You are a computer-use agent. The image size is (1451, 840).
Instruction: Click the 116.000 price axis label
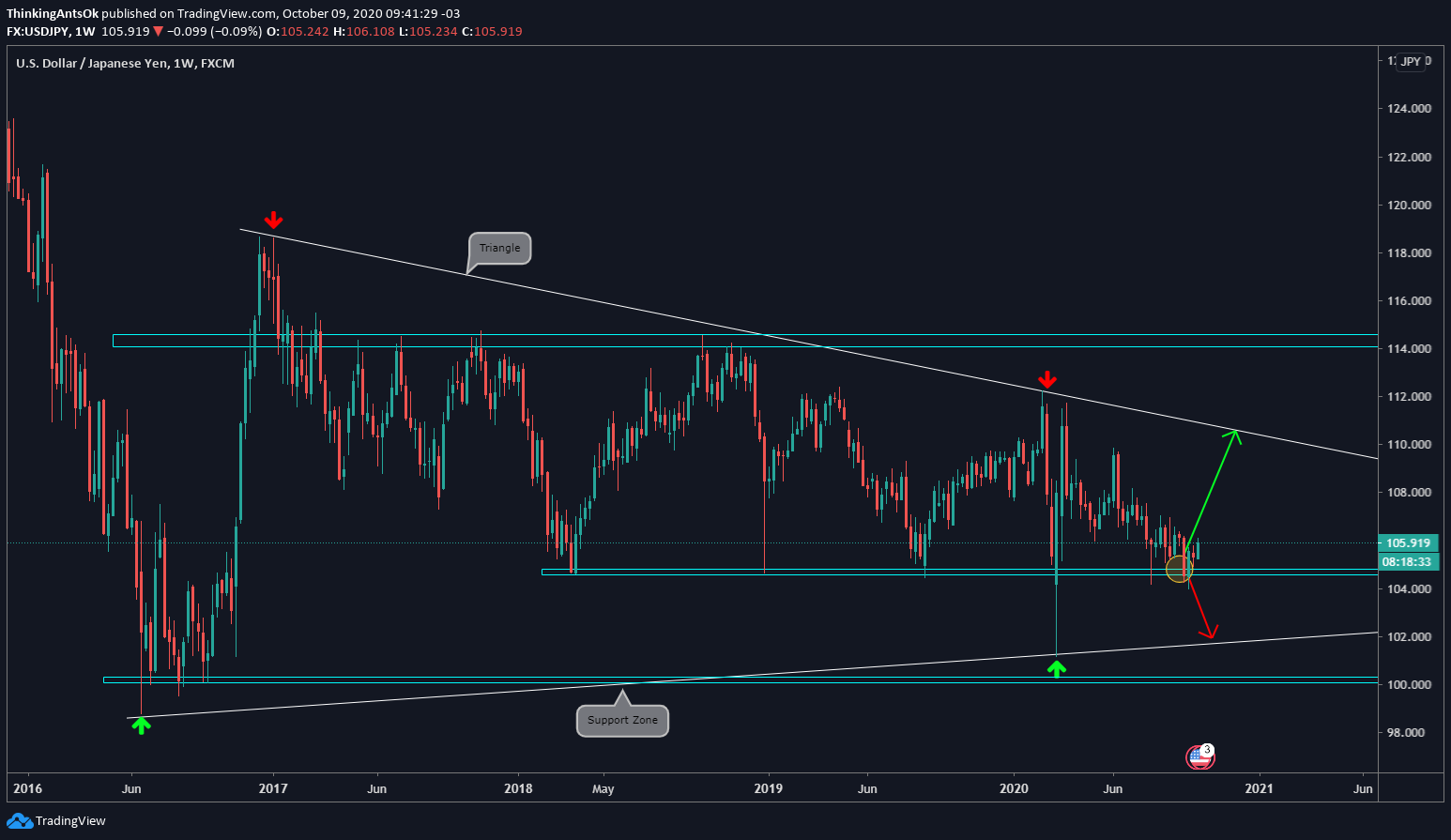coord(1409,300)
